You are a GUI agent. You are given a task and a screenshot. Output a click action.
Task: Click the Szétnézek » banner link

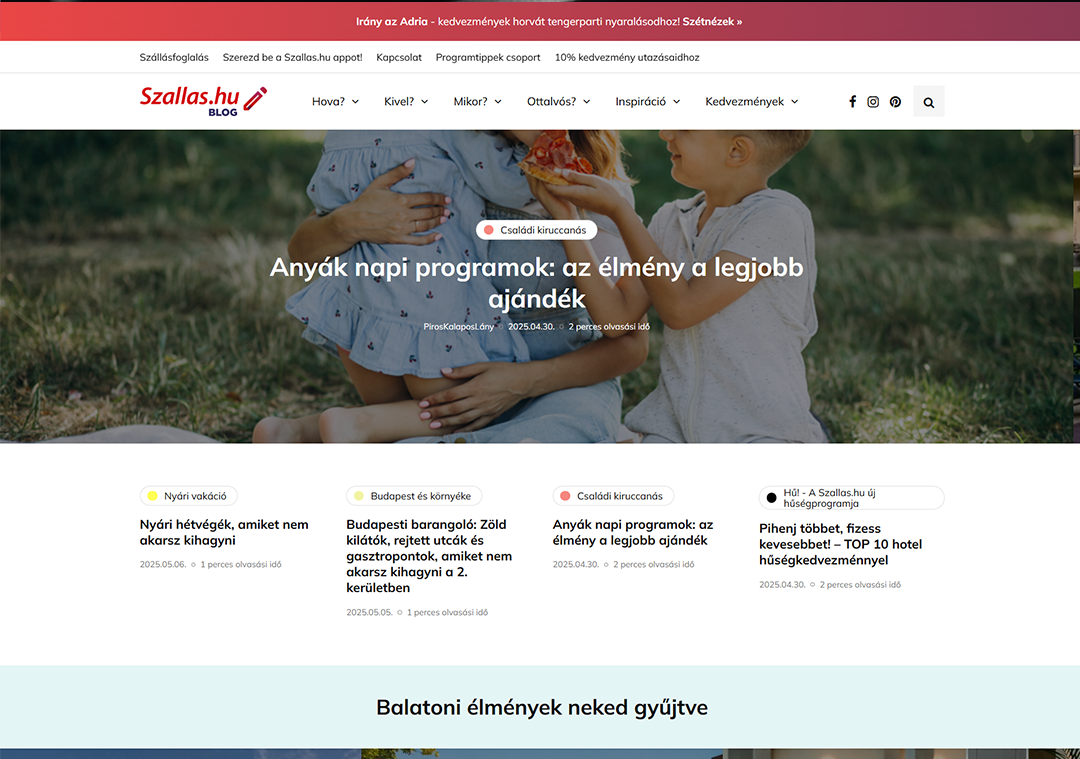tap(712, 21)
